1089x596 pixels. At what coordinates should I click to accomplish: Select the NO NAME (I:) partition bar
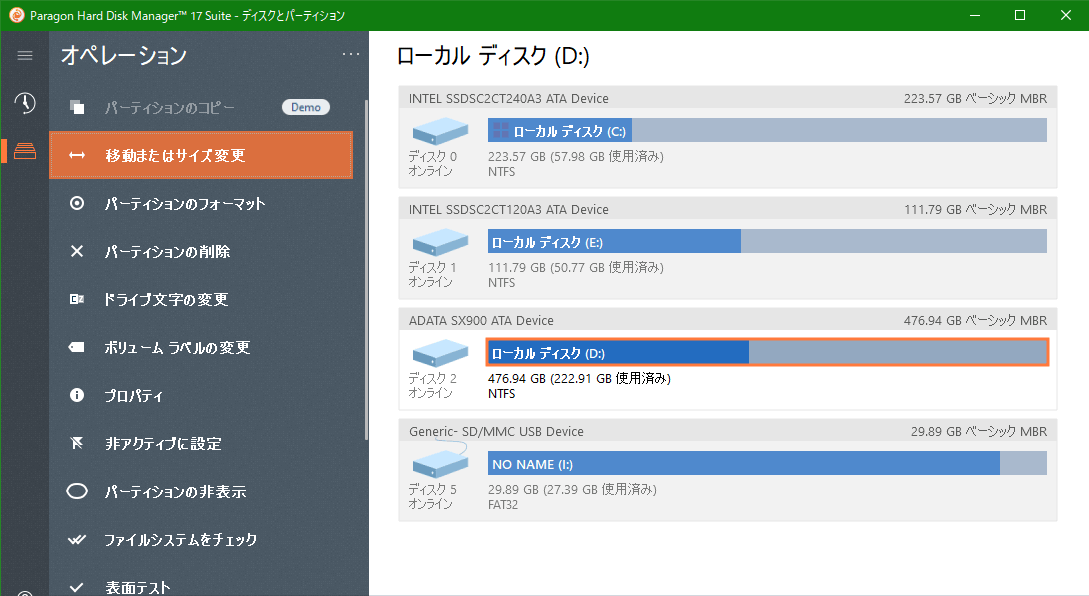tap(700, 463)
